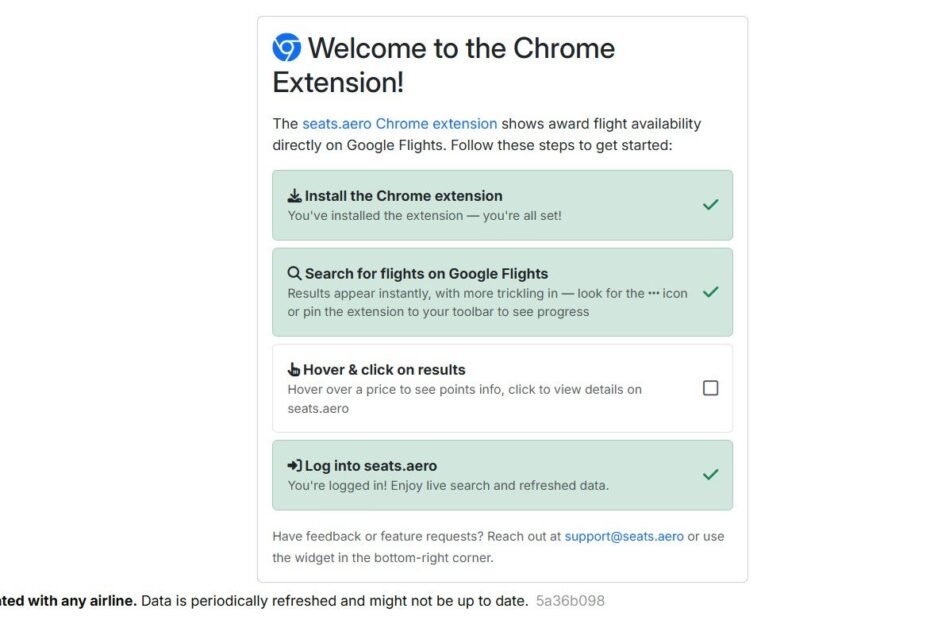Select the Log into seats.aero step card
The image size is (930, 620).
click(502, 475)
